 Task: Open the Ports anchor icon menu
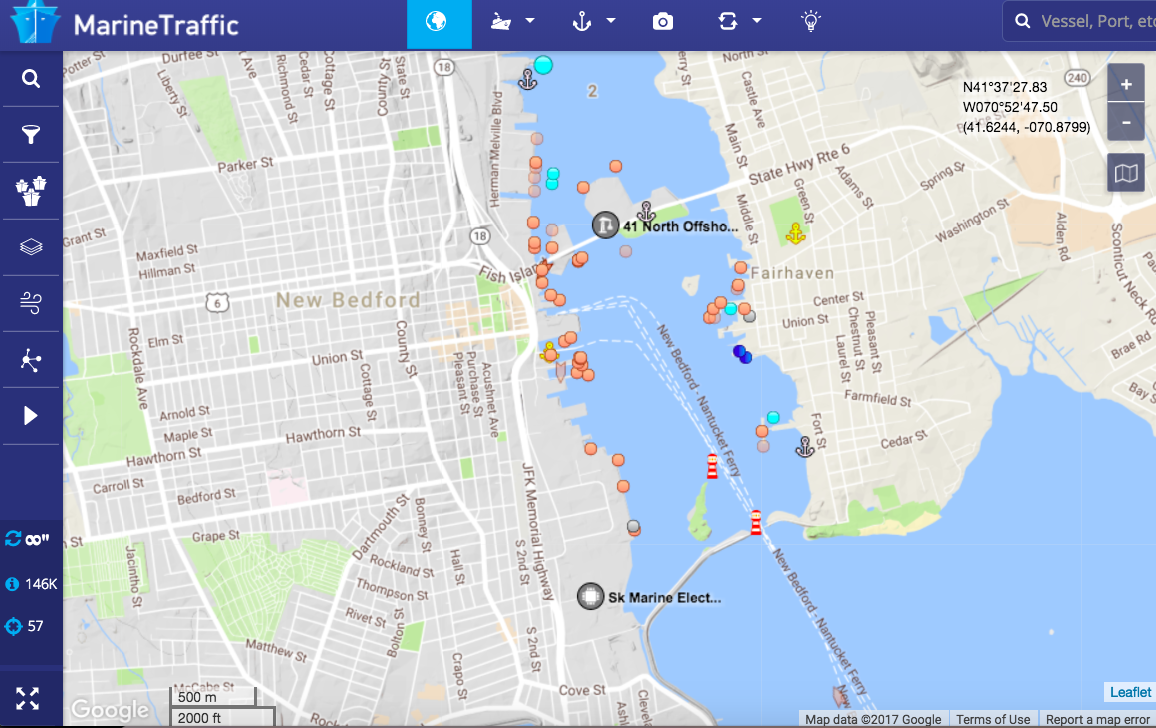coord(582,21)
